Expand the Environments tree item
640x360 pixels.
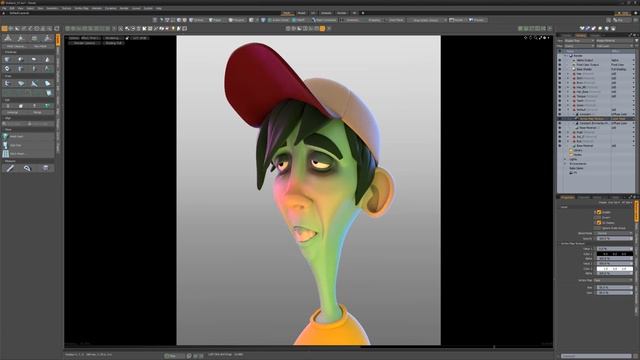click(x=565, y=164)
